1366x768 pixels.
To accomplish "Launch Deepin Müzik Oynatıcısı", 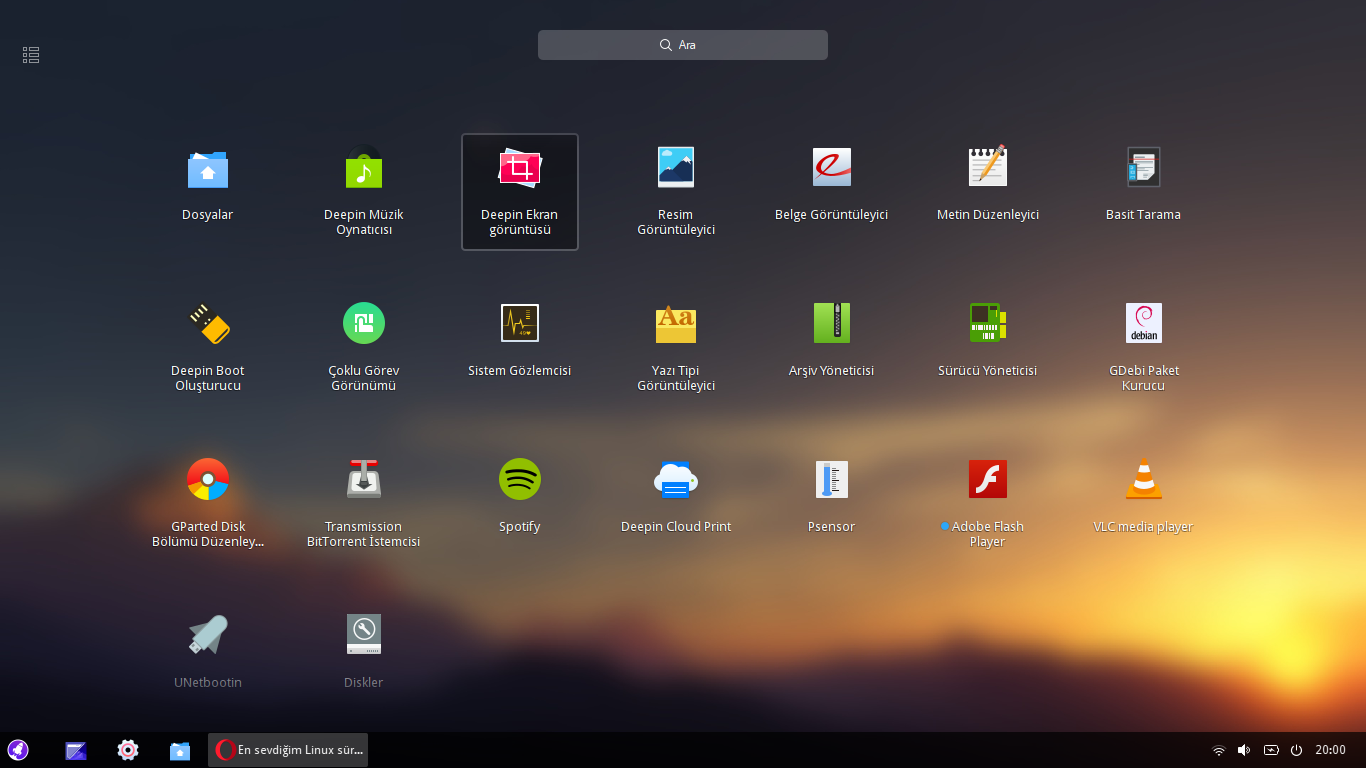I will click(364, 168).
